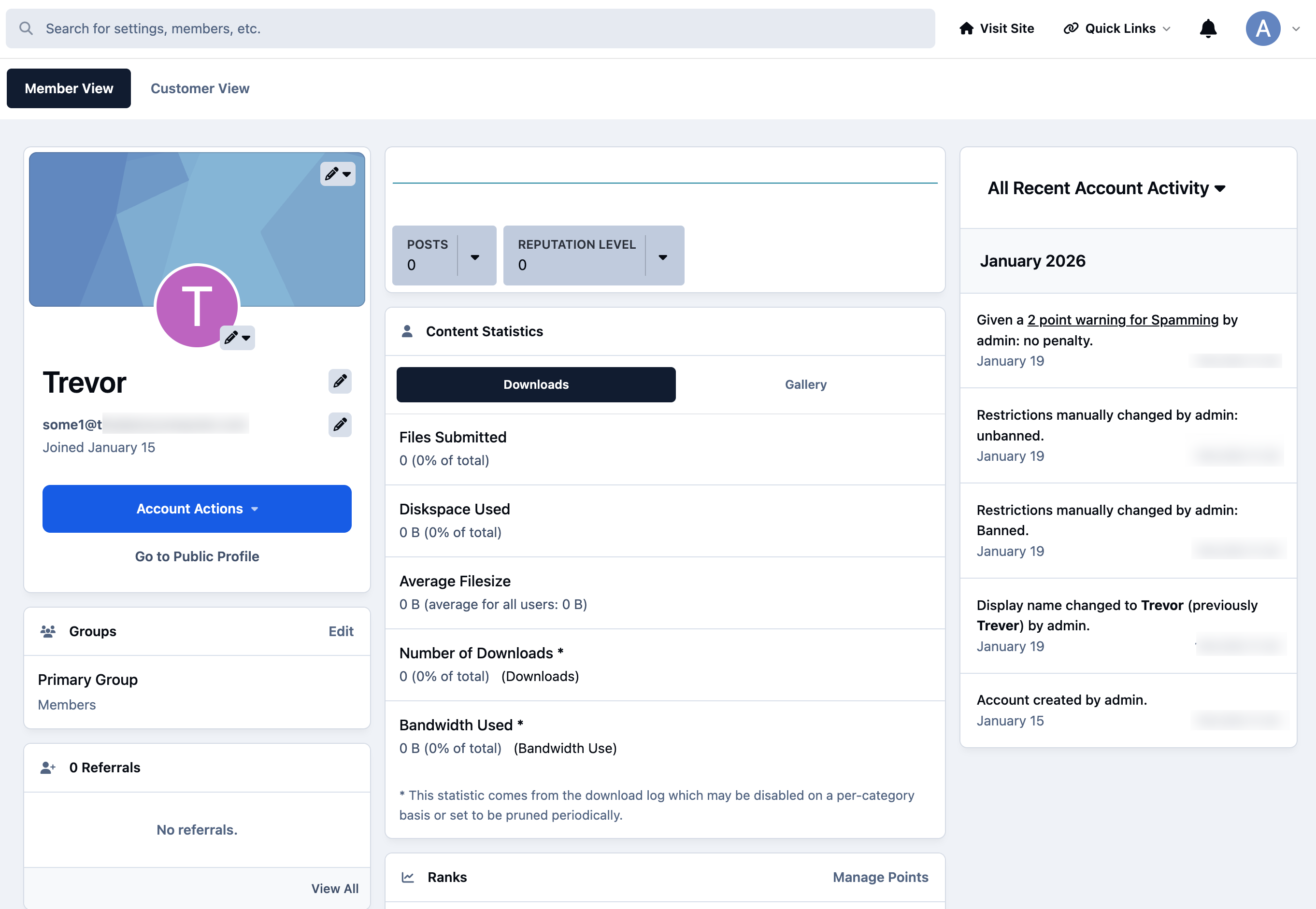Expand the Posts count dropdown arrow
The image size is (1316, 909).
(x=475, y=257)
